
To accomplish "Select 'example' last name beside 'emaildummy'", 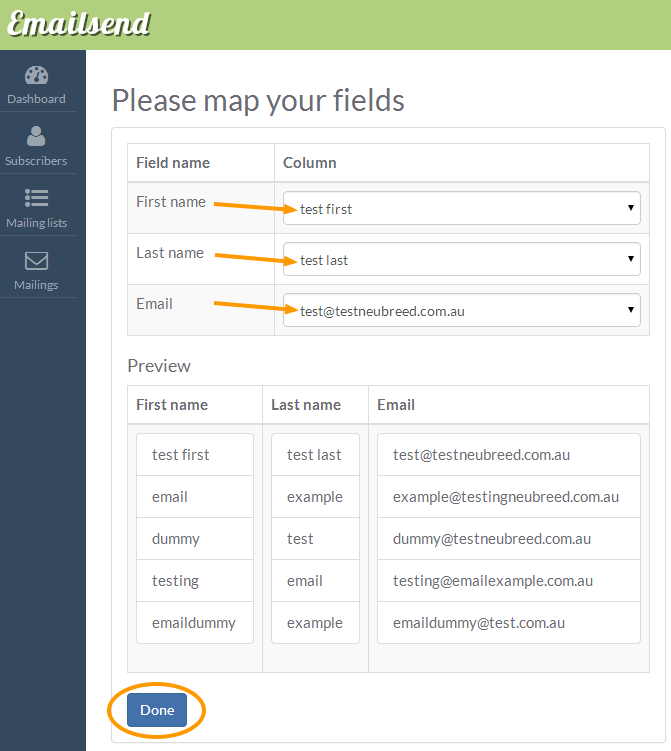I will (315, 623).
